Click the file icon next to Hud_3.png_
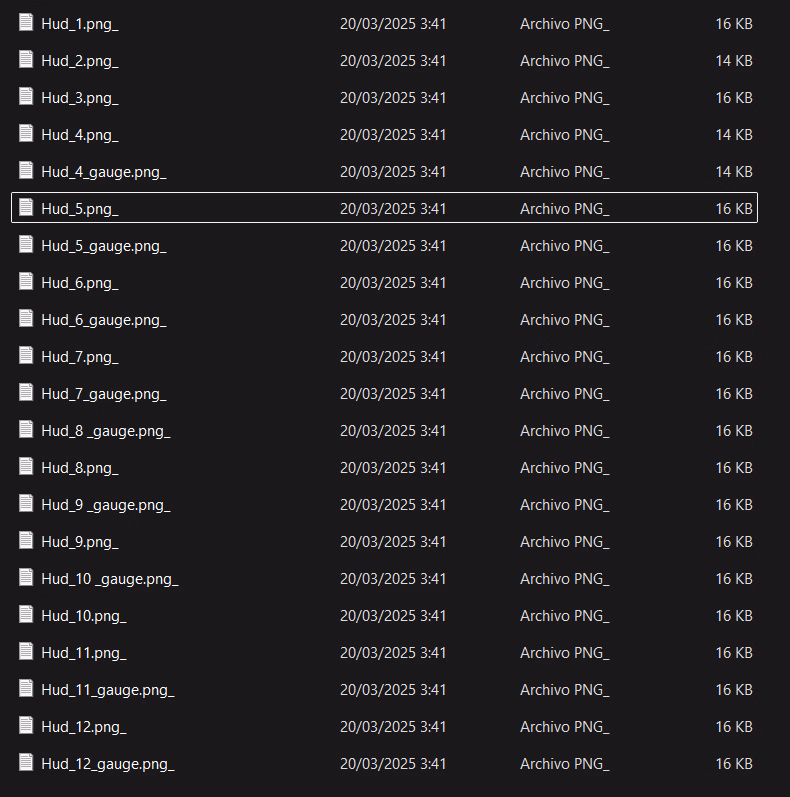Image resolution: width=790 pixels, height=797 pixels. click(x=26, y=97)
